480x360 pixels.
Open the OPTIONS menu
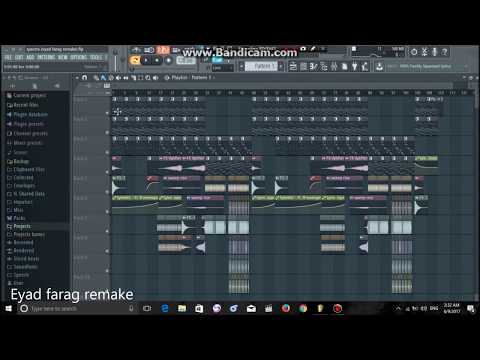pos(79,58)
